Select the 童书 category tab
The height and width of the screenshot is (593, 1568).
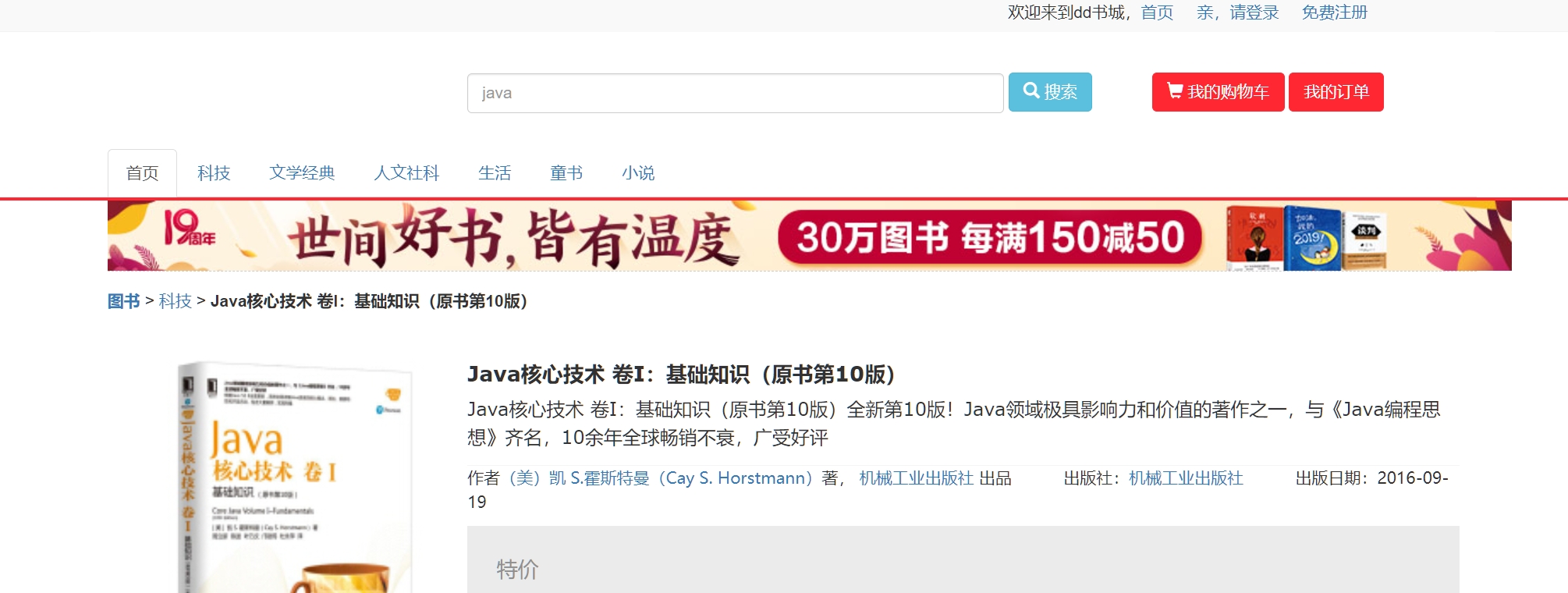tap(566, 173)
